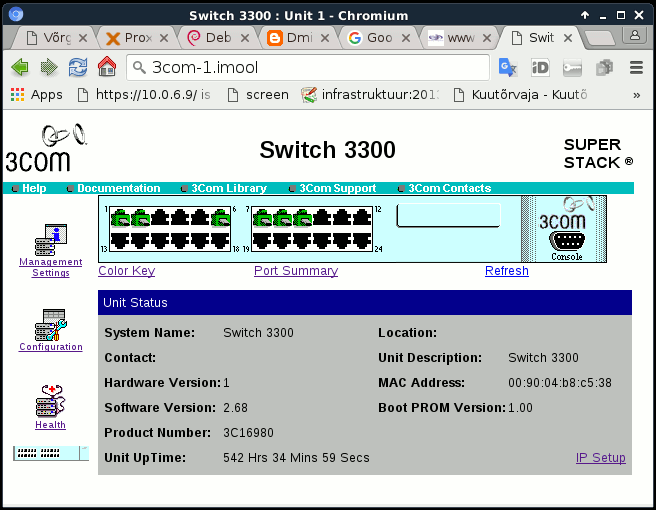
Task: Select port 8 on the switch
Action: point(282,218)
